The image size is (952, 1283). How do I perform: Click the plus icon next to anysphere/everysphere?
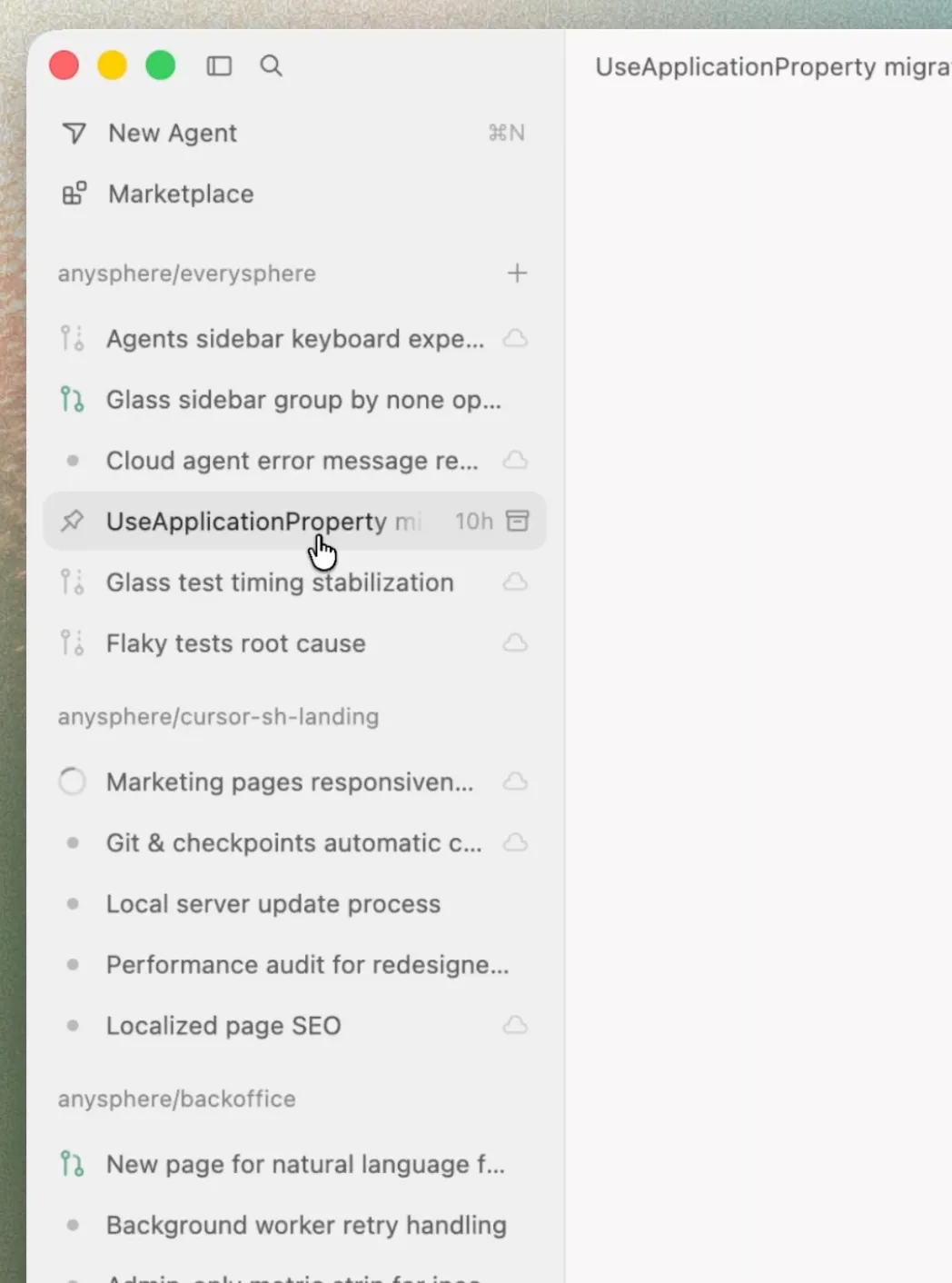[517, 273]
